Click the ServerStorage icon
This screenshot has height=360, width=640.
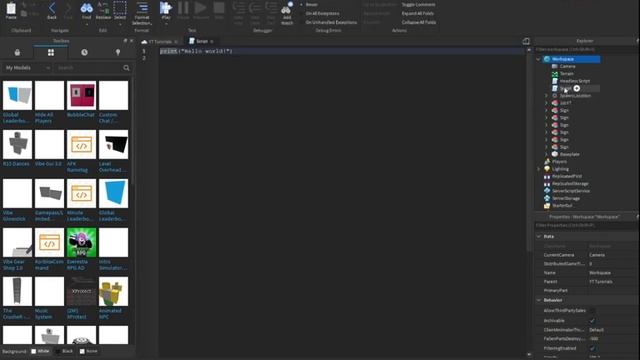547,198
